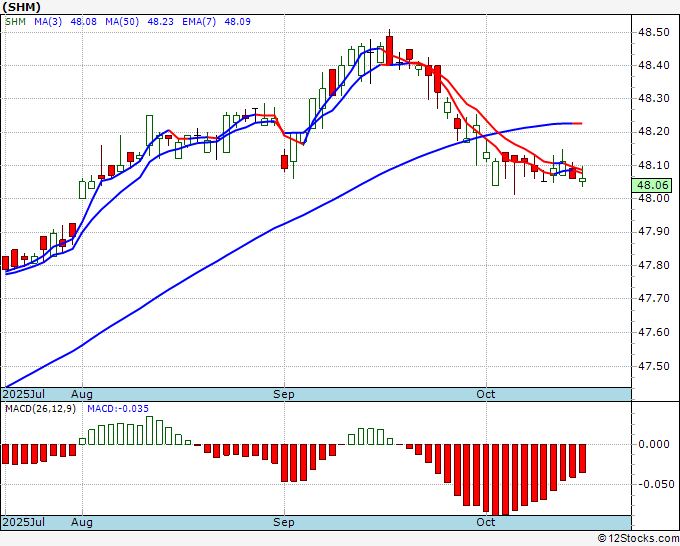Click the EMA(7) value 48.09
Viewport: 680px width, 546px height.
pos(237,21)
